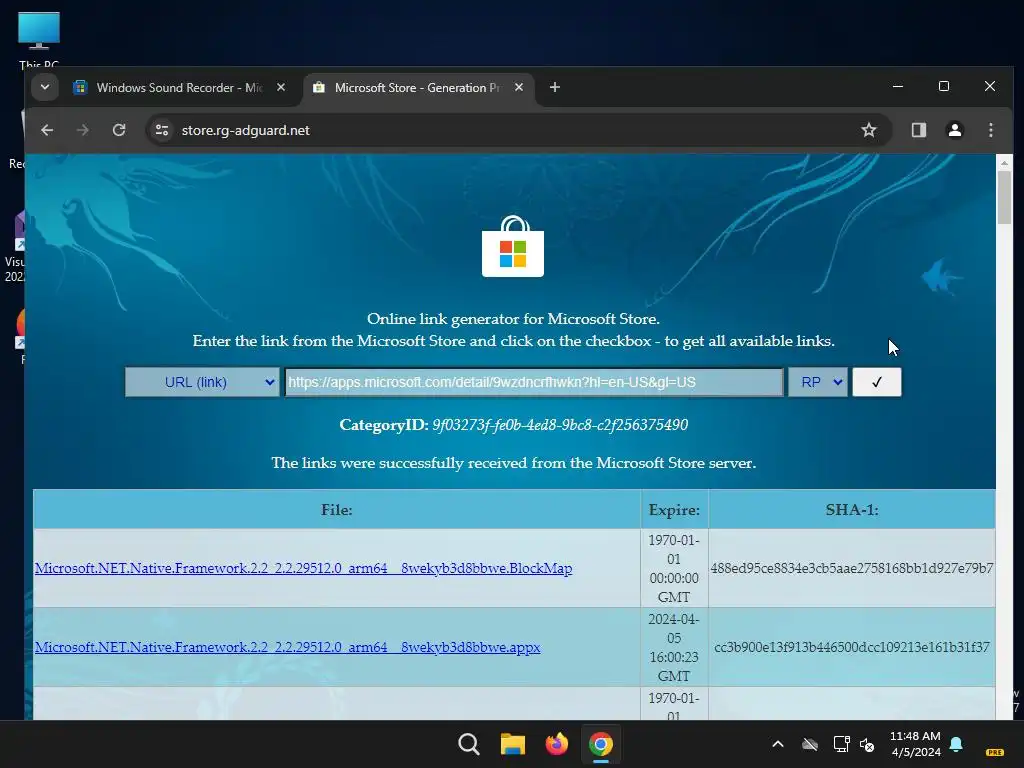
Task: Download the Framework.2.2 arm64 appx file
Action: [x=287, y=647]
